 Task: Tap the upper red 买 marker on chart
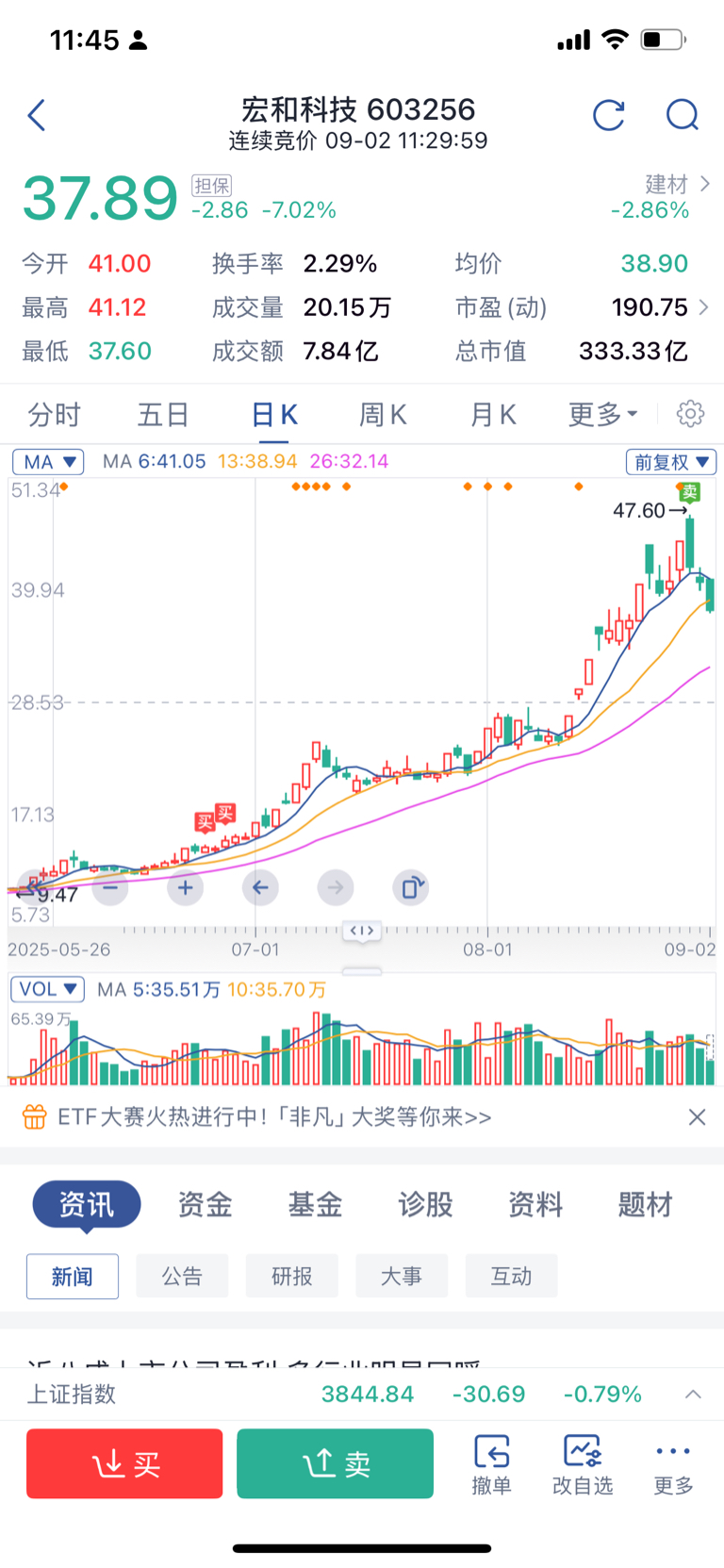click(x=225, y=813)
